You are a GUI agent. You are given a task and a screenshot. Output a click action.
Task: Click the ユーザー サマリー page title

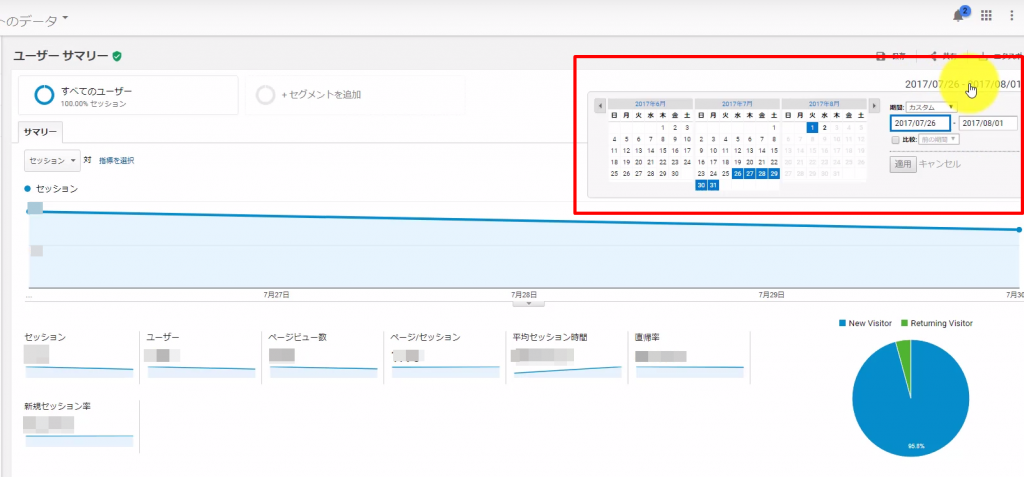click(x=61, y=56)
